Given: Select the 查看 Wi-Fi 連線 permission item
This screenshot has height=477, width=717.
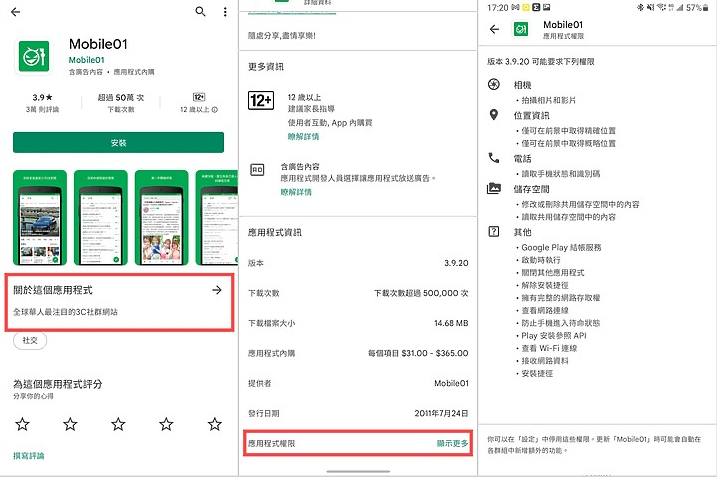Looking at the screenshot, I should click(549, 348).
